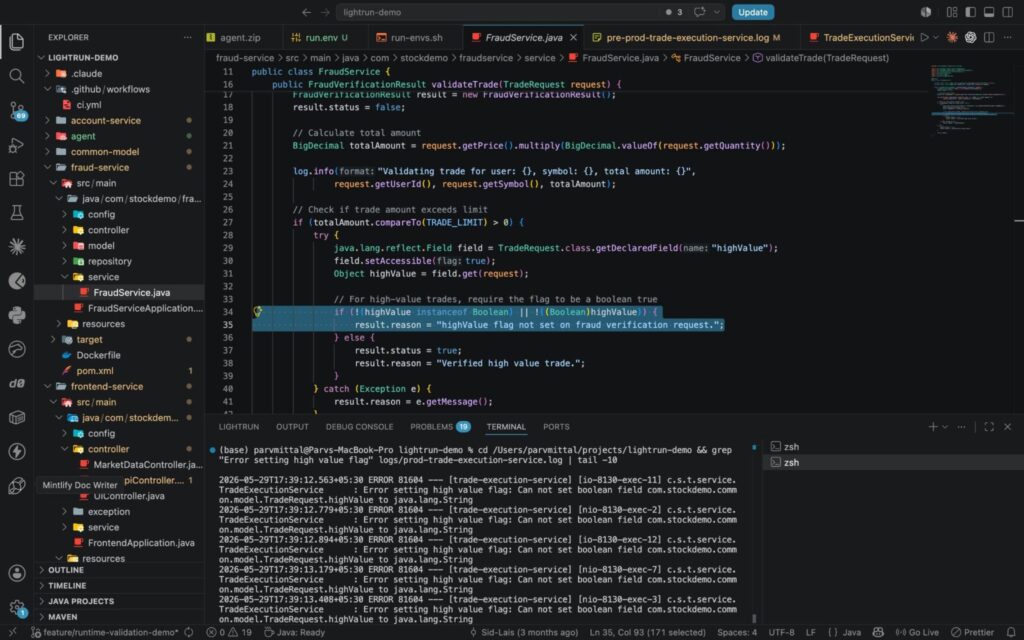
Task: Click the ChatGPT icon in editor toolbar
Action: pyautogui.click(x=970, y=37)
